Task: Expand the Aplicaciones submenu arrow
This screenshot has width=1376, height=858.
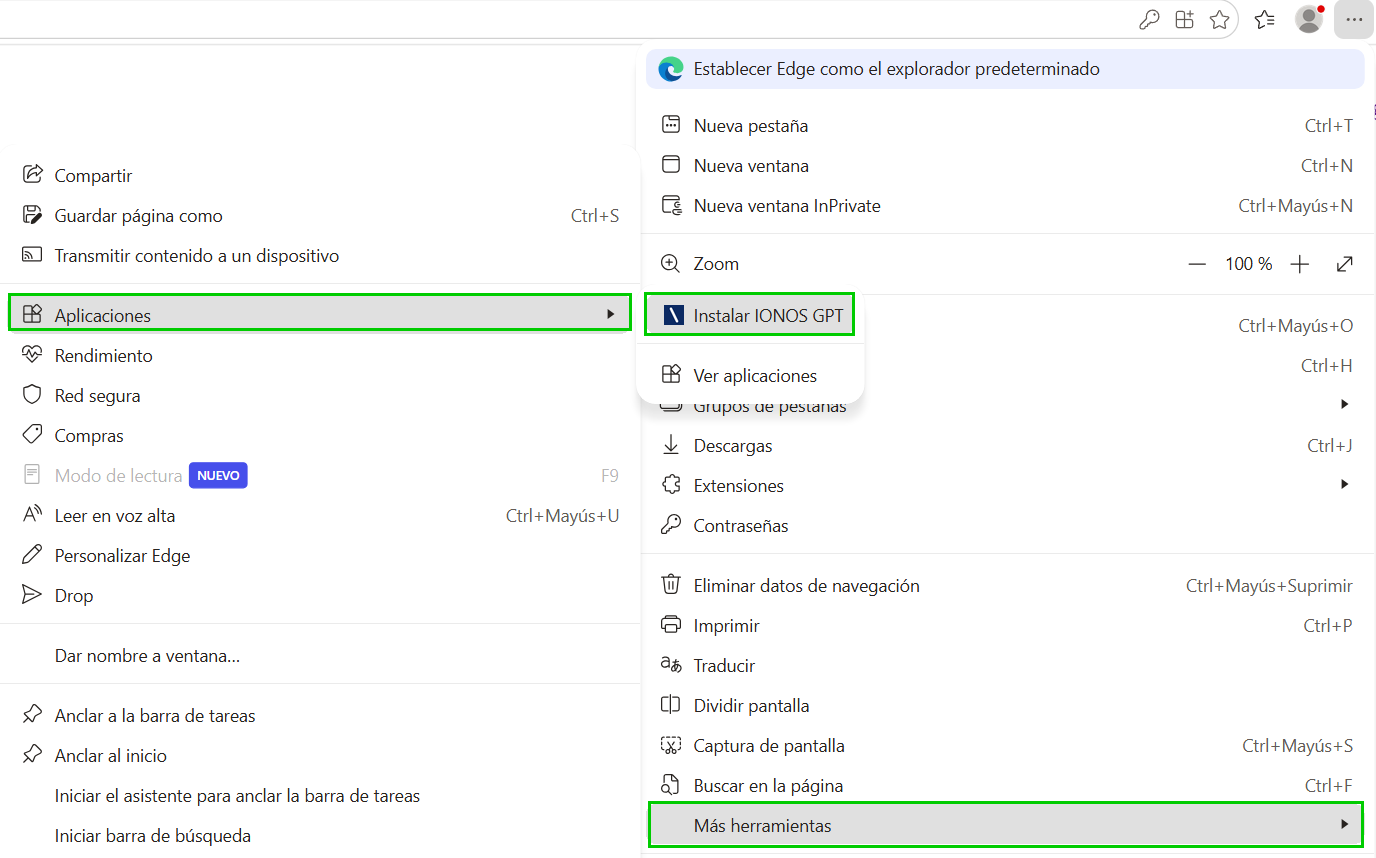Action: pos(610,314)
